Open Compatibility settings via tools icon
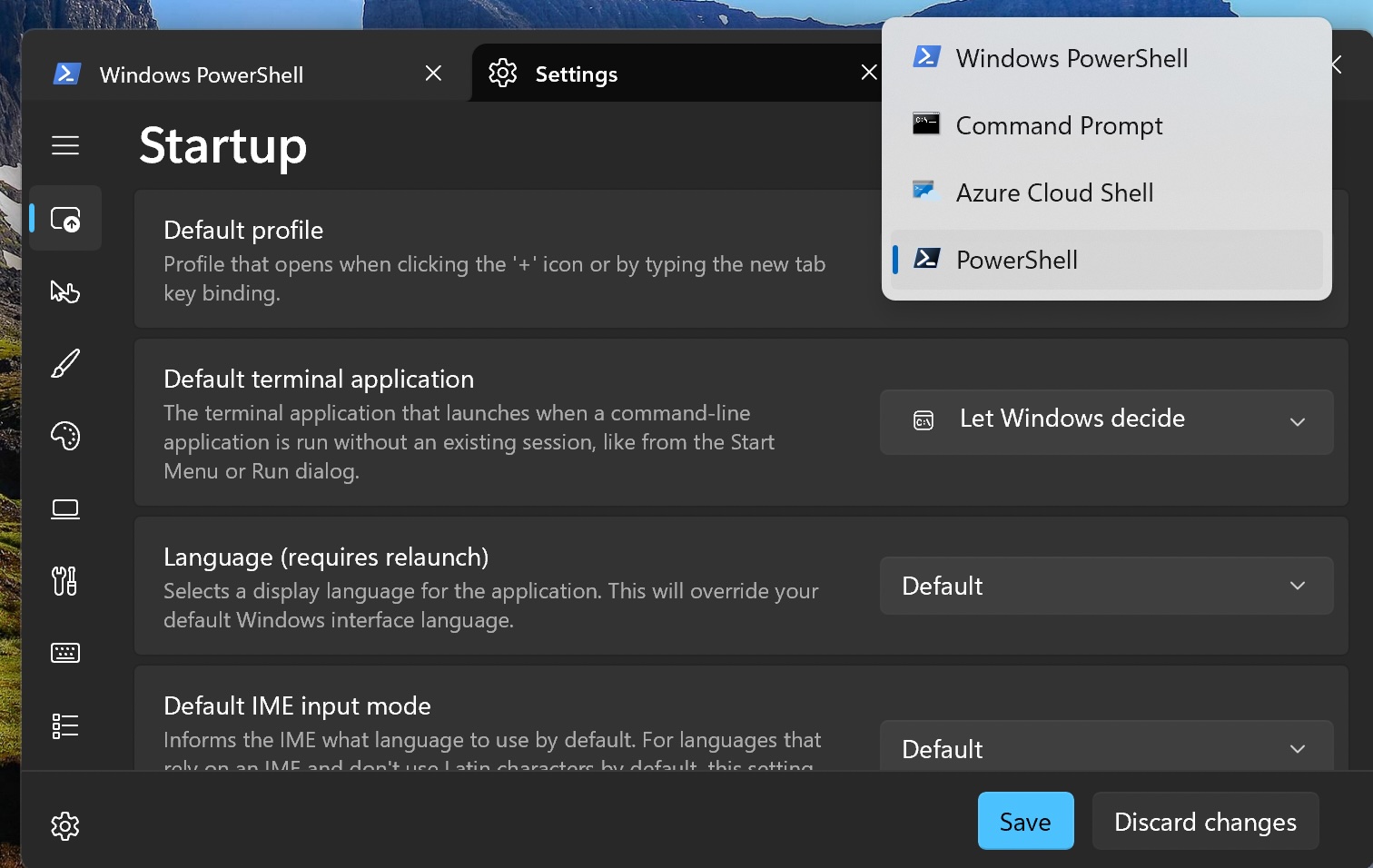The height and width of the screenshot is (868, 1373). click(64, 581)
